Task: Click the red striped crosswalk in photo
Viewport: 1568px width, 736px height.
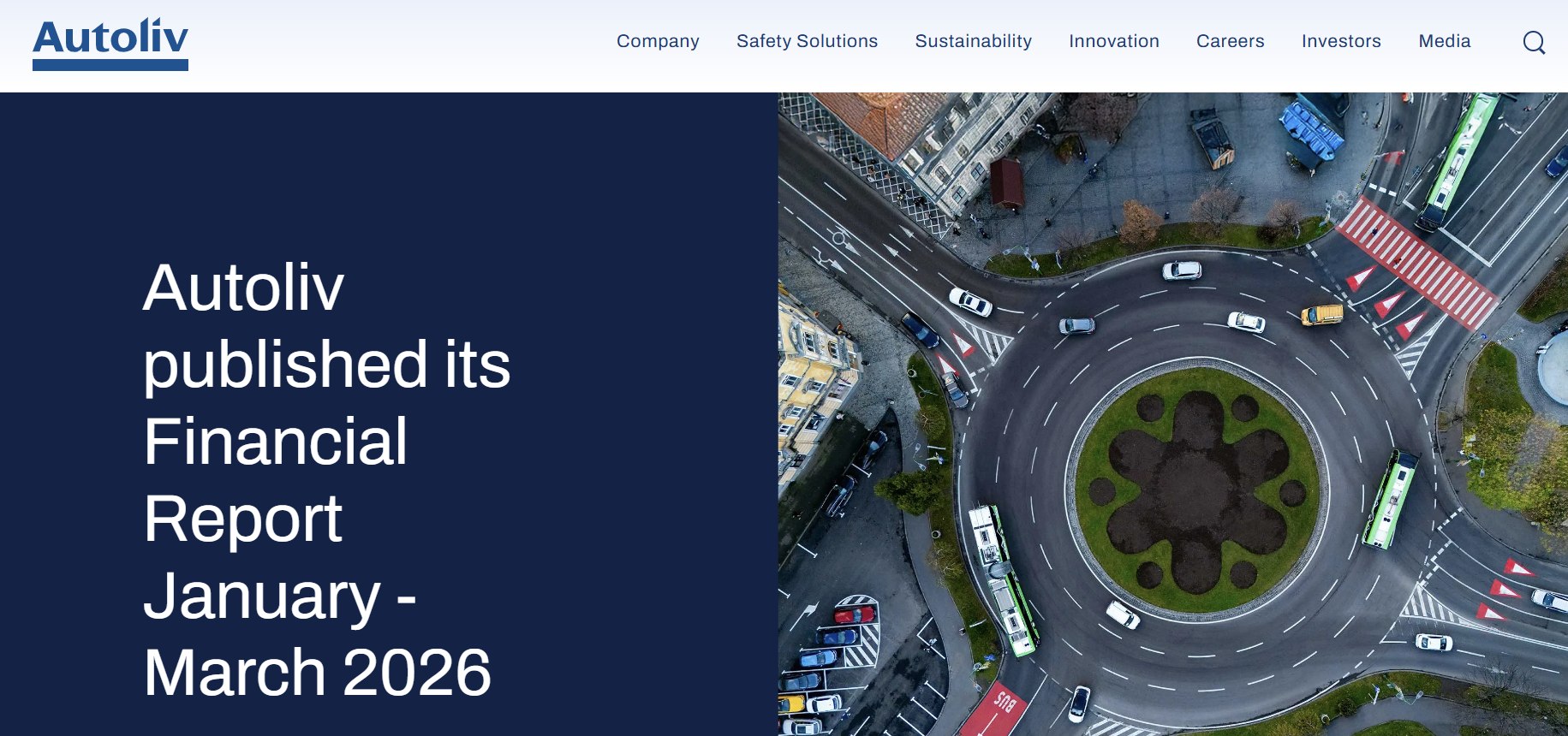Action: pyautogui.click(x=1416, y=261)
